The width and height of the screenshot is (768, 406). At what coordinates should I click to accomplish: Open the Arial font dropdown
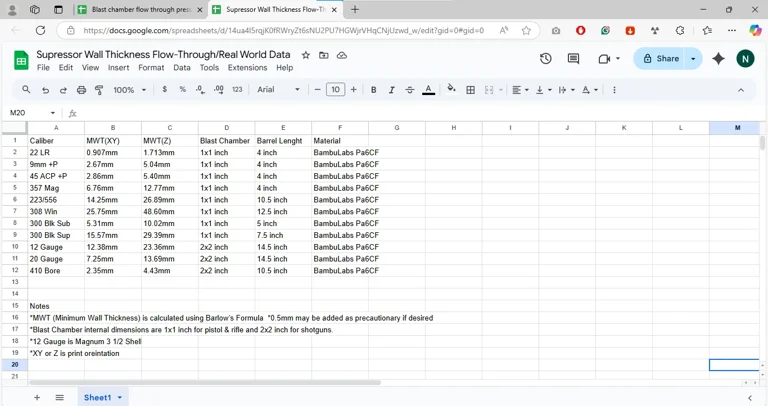coord(278,90)
